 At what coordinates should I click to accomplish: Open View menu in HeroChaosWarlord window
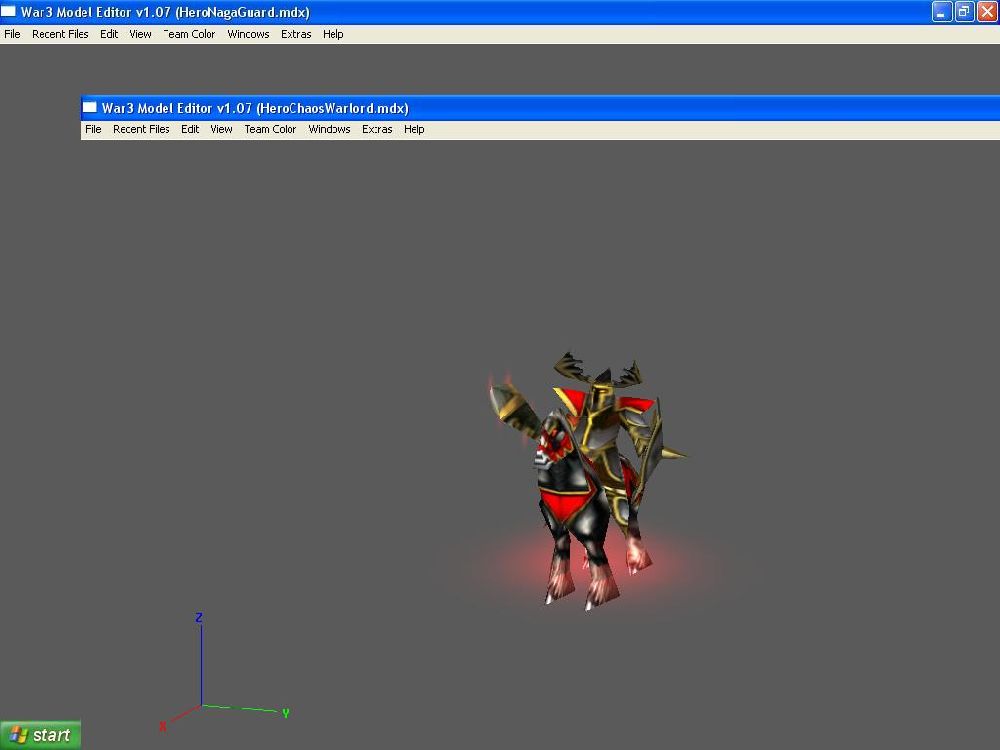(221, 129)
